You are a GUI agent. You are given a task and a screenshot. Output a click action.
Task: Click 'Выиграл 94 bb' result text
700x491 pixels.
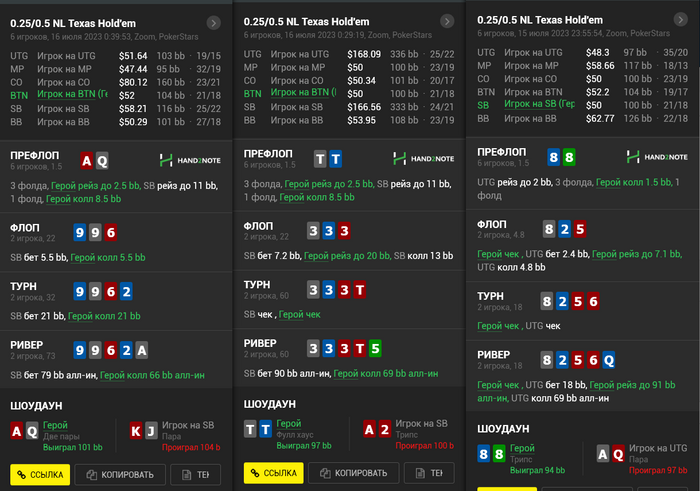[538, 470]
